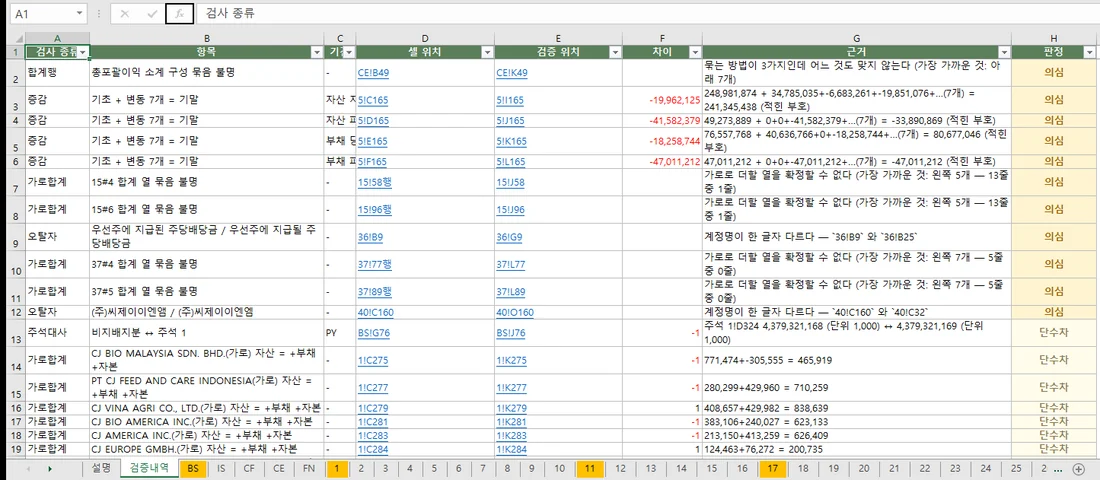Select cell with -19,962,125 difference
This screenshot has height=480, width=1100.
[x=662, y=100]
